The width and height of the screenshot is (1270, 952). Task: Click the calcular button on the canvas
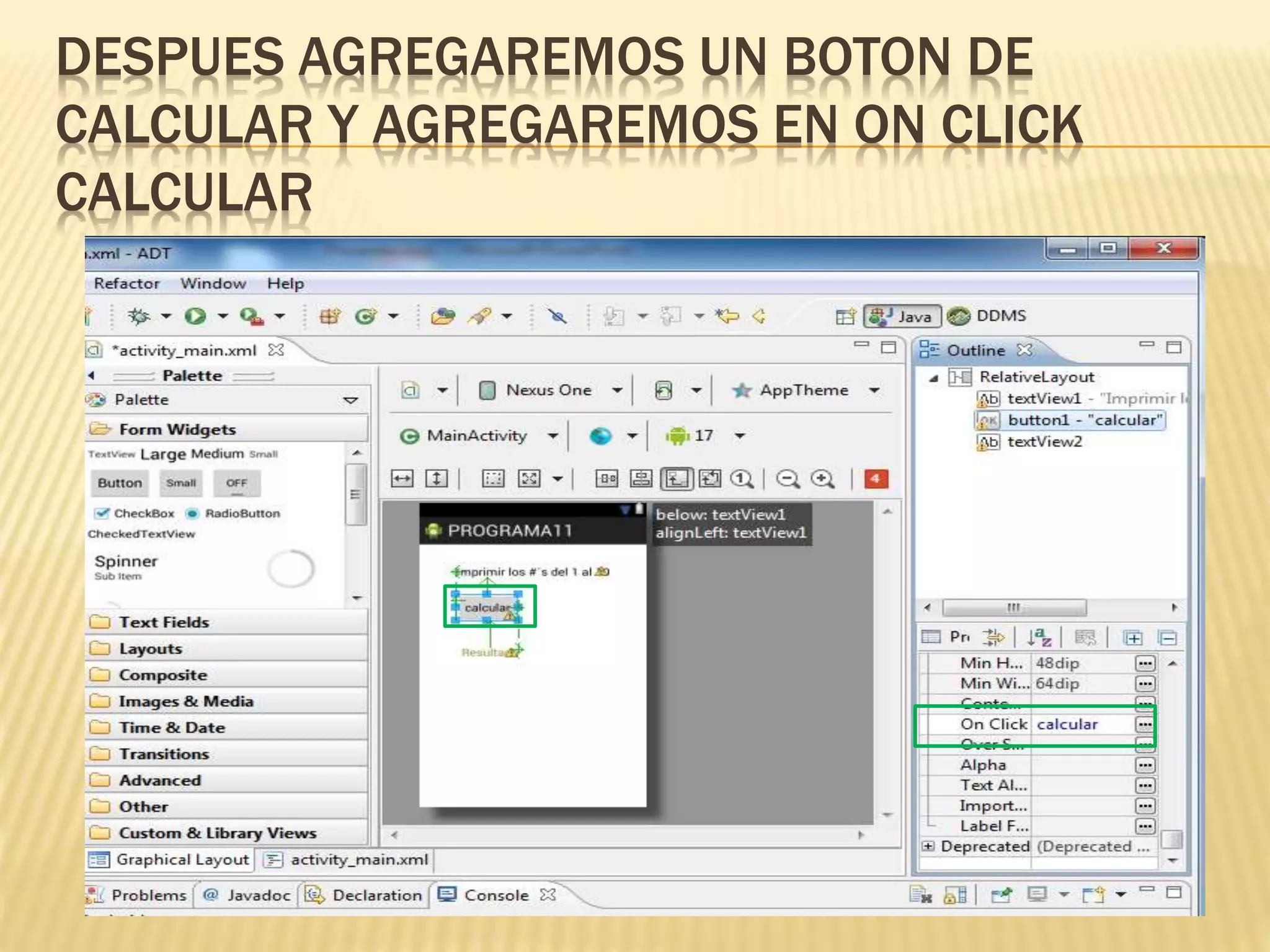(x=488, y=607)
